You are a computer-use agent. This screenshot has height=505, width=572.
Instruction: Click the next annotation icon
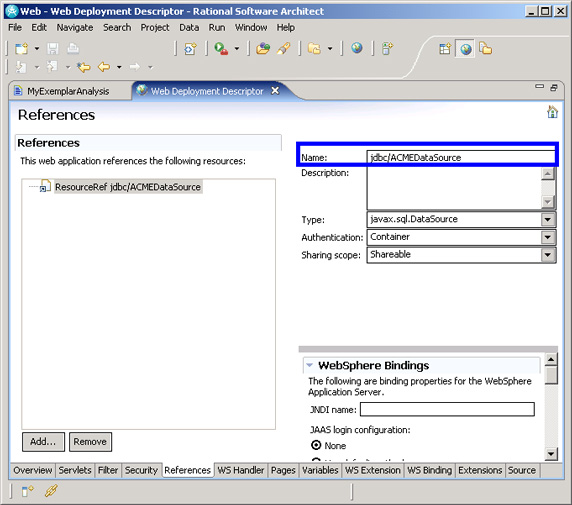click(20, 67)
